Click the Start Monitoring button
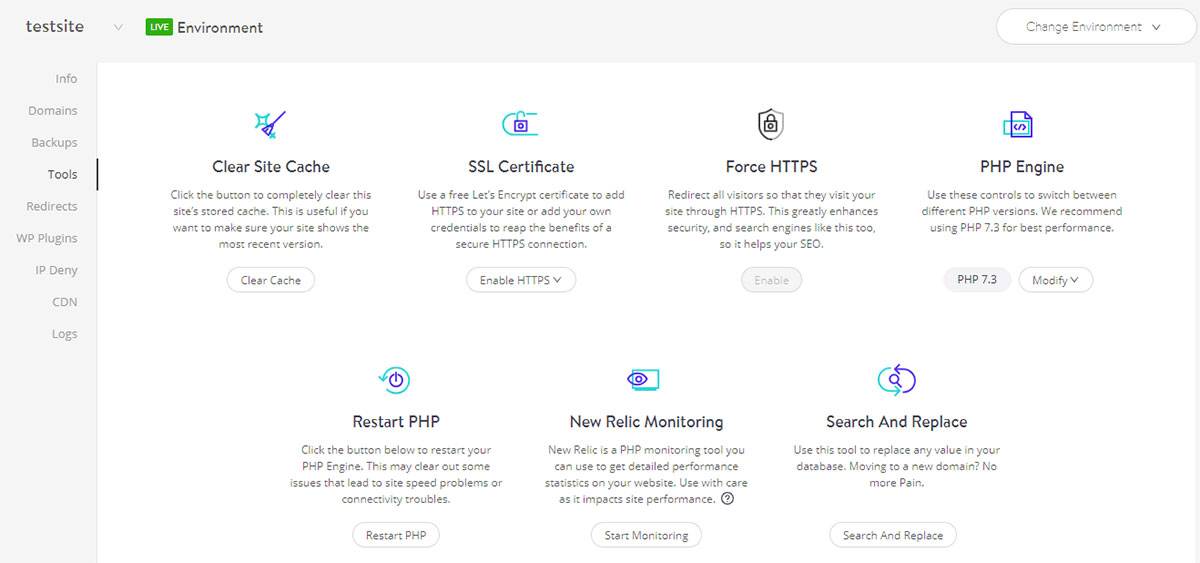This screenshot has height=563, width=1200. 646,535
